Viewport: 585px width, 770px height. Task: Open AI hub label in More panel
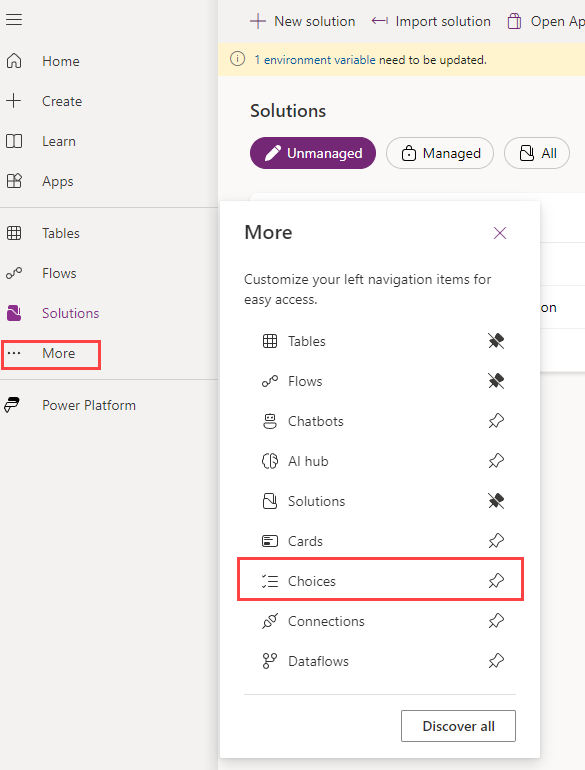point(308,461)
